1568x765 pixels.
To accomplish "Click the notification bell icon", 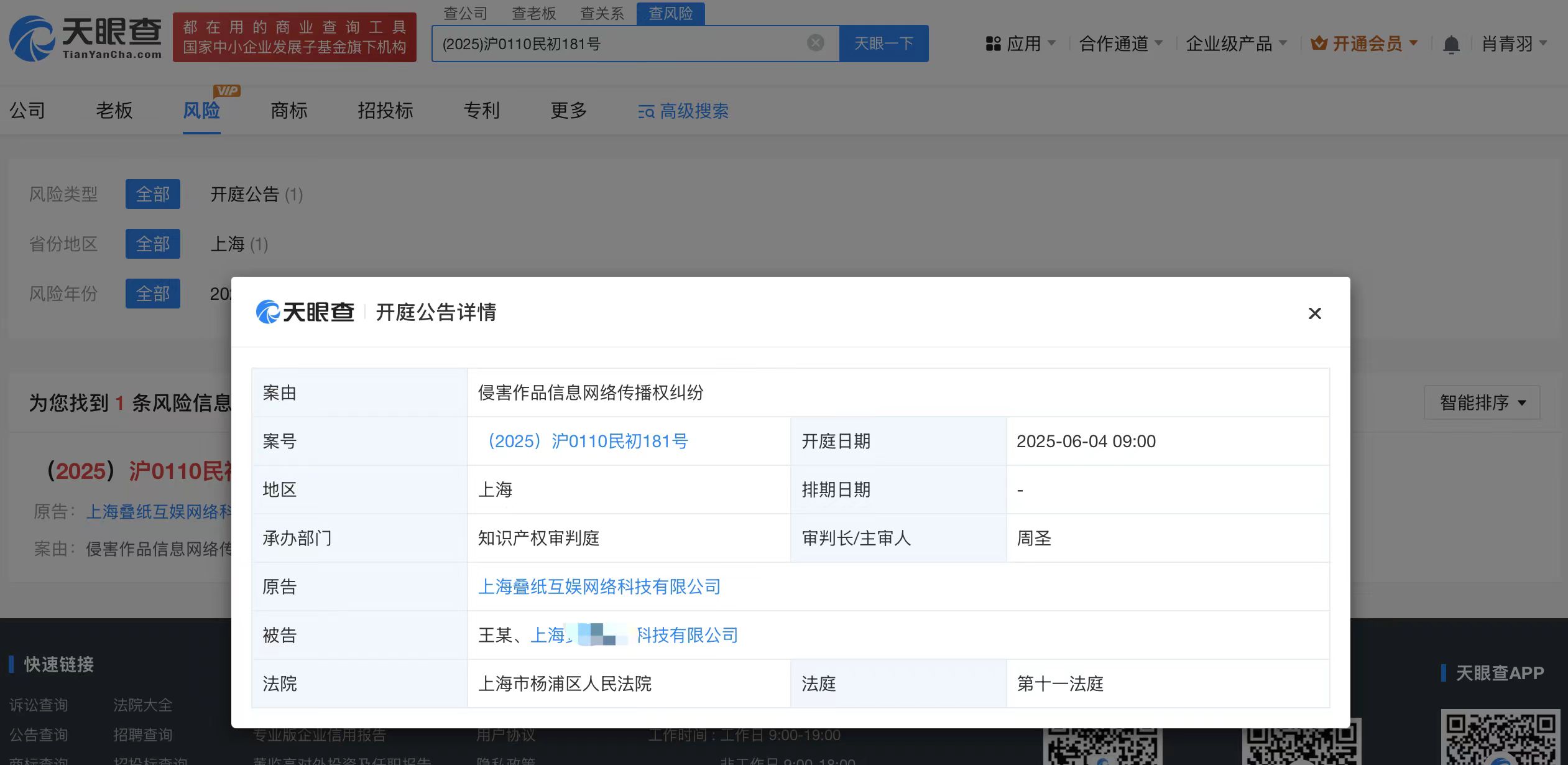I will pos(1451,44).
